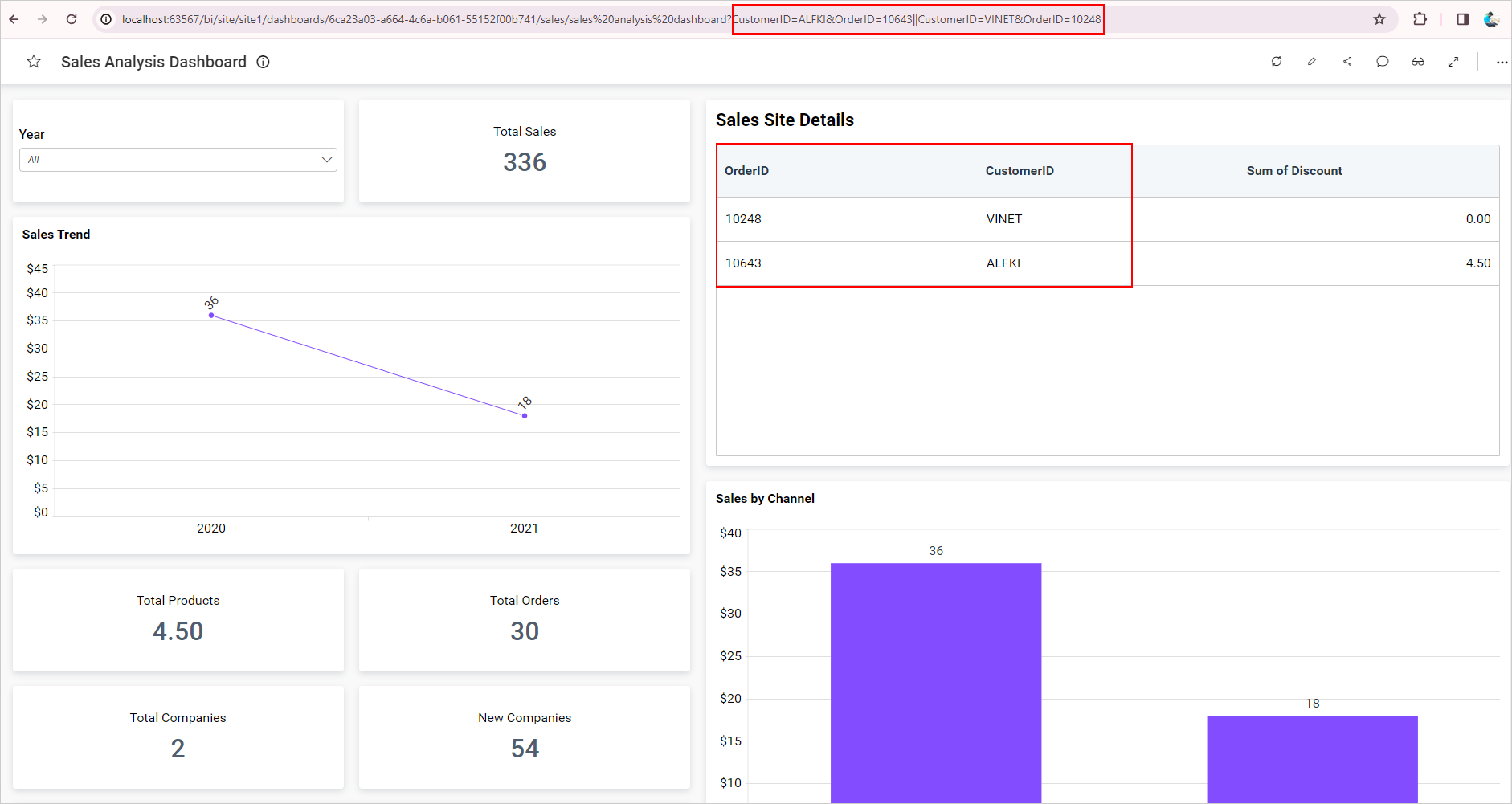The width and height of the screenshot is (1512, 804).
Task: Bookmark this page using address bar star
Action: (x=1379, y=19)
